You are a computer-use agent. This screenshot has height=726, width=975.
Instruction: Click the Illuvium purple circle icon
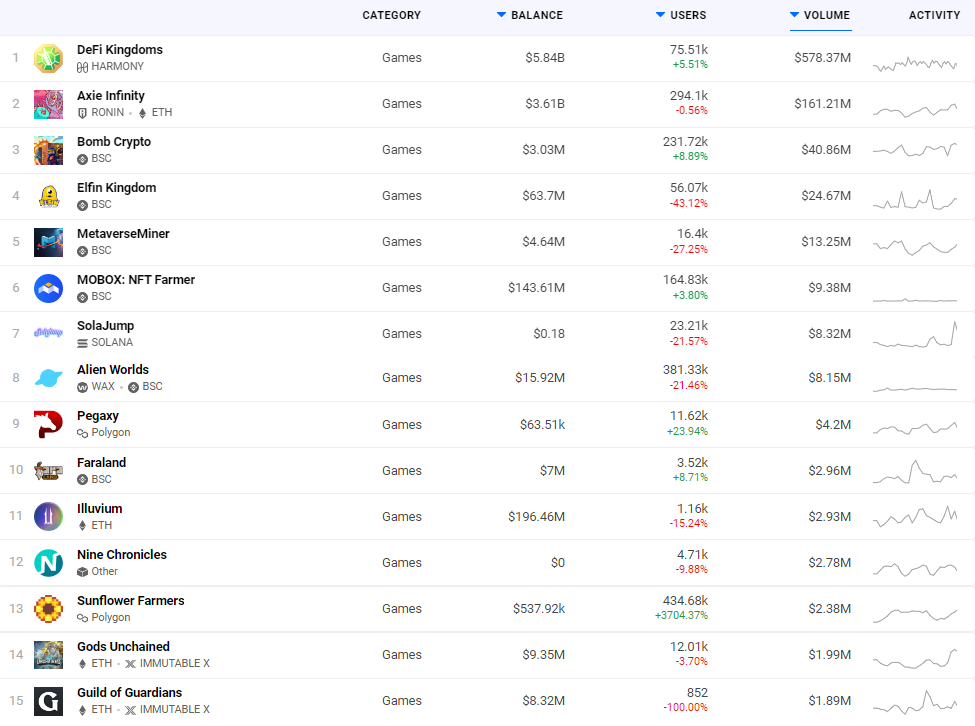pyautogui.click(x=49, y=517)
